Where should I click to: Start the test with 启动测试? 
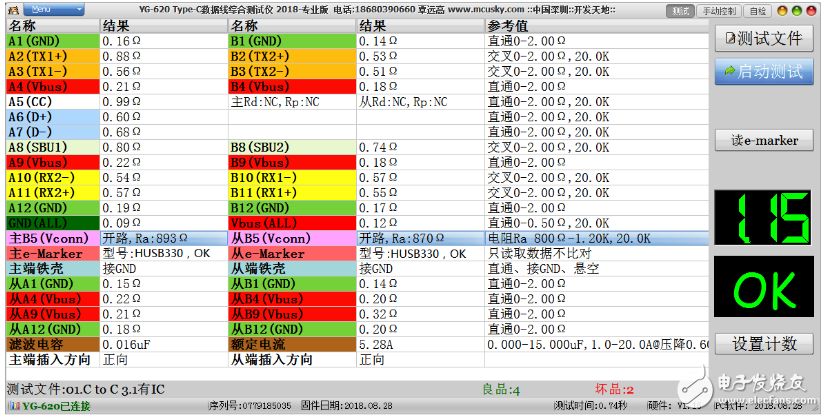tap(764, 72)
